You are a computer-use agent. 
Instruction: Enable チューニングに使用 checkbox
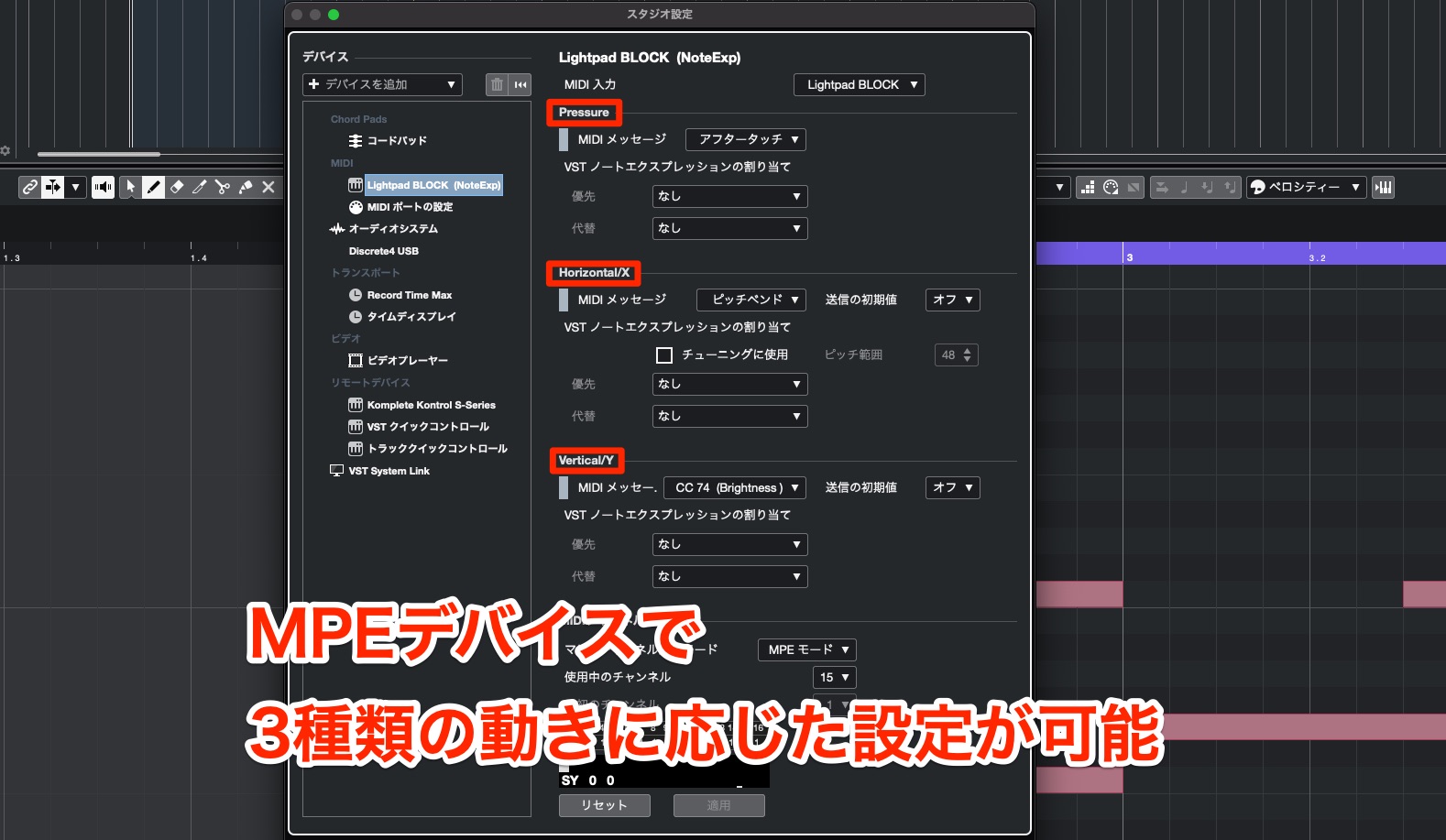664,355
